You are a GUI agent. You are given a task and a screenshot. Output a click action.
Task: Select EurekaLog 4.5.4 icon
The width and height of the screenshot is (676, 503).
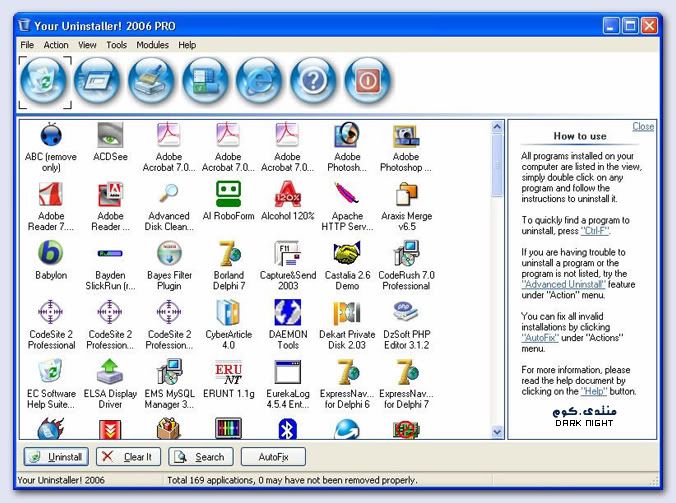point(288,372)
